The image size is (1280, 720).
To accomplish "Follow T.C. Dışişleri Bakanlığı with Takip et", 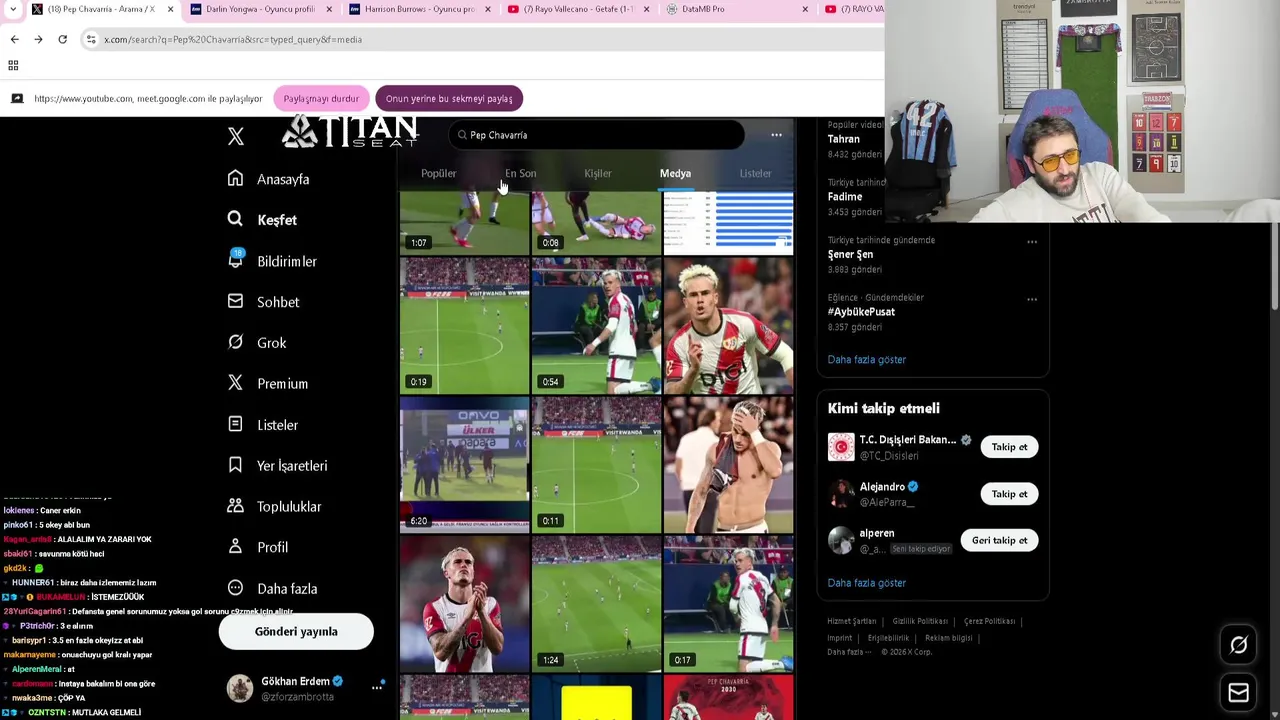I will [1009, 447].
